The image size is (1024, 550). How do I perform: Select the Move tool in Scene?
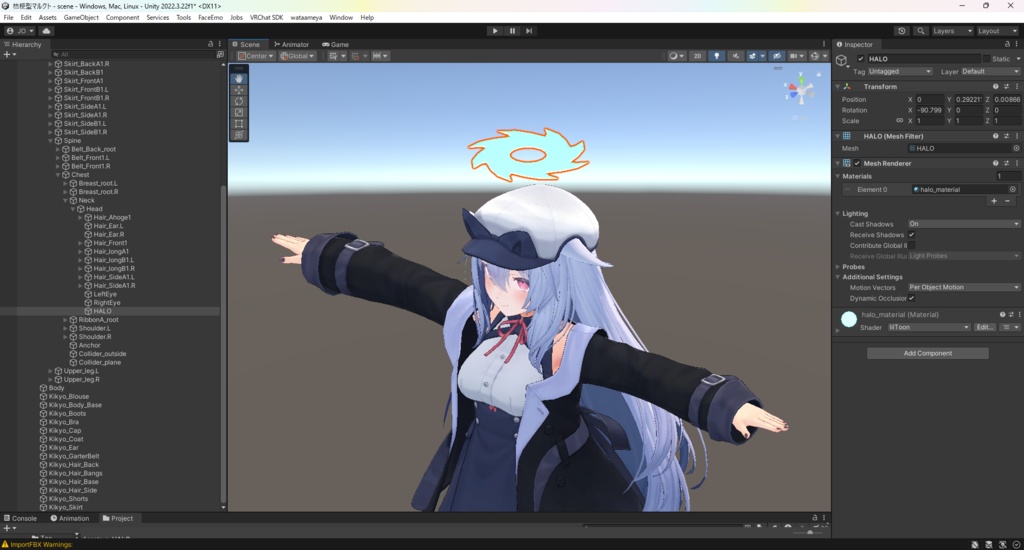click(x=239, y=90)
